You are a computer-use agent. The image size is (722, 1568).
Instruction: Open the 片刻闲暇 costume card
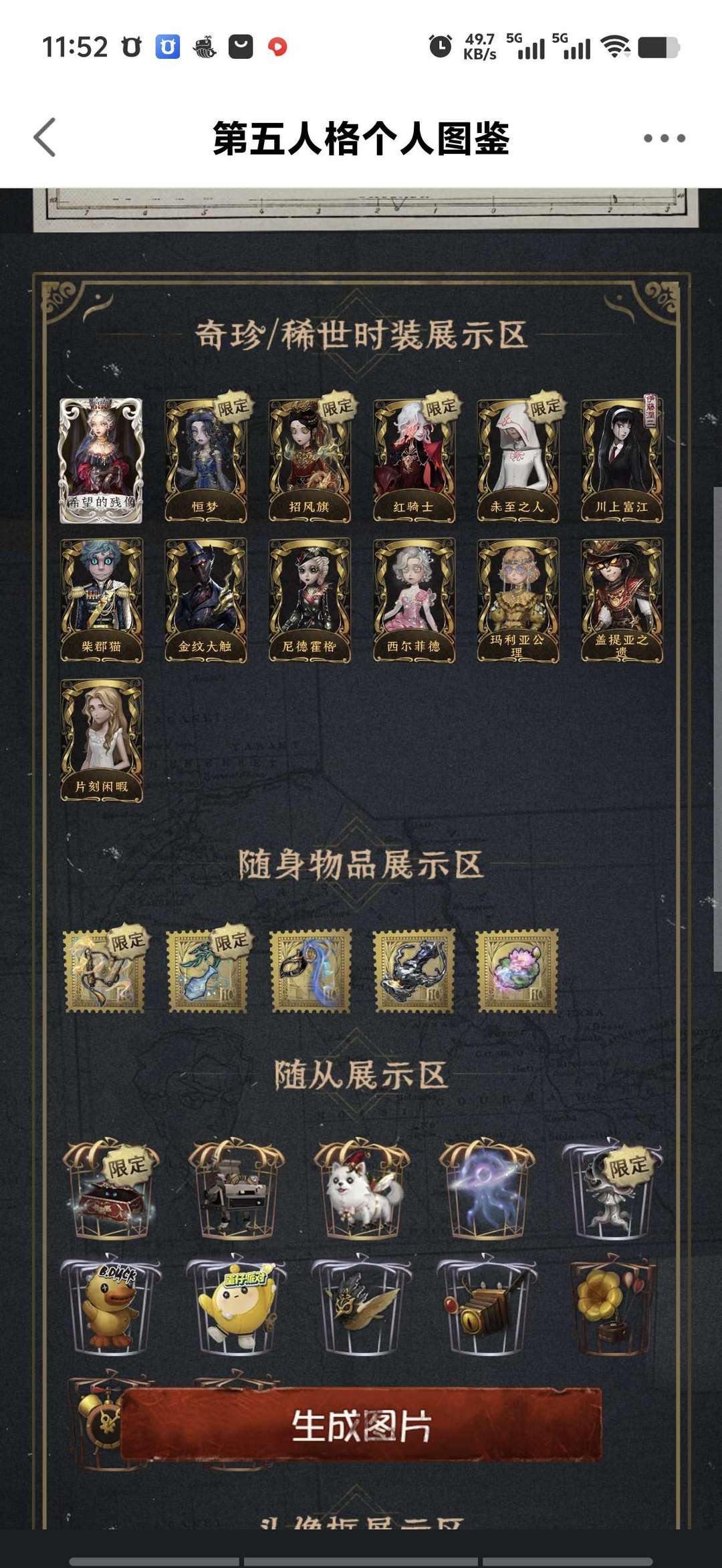click(x=101, y=740)
